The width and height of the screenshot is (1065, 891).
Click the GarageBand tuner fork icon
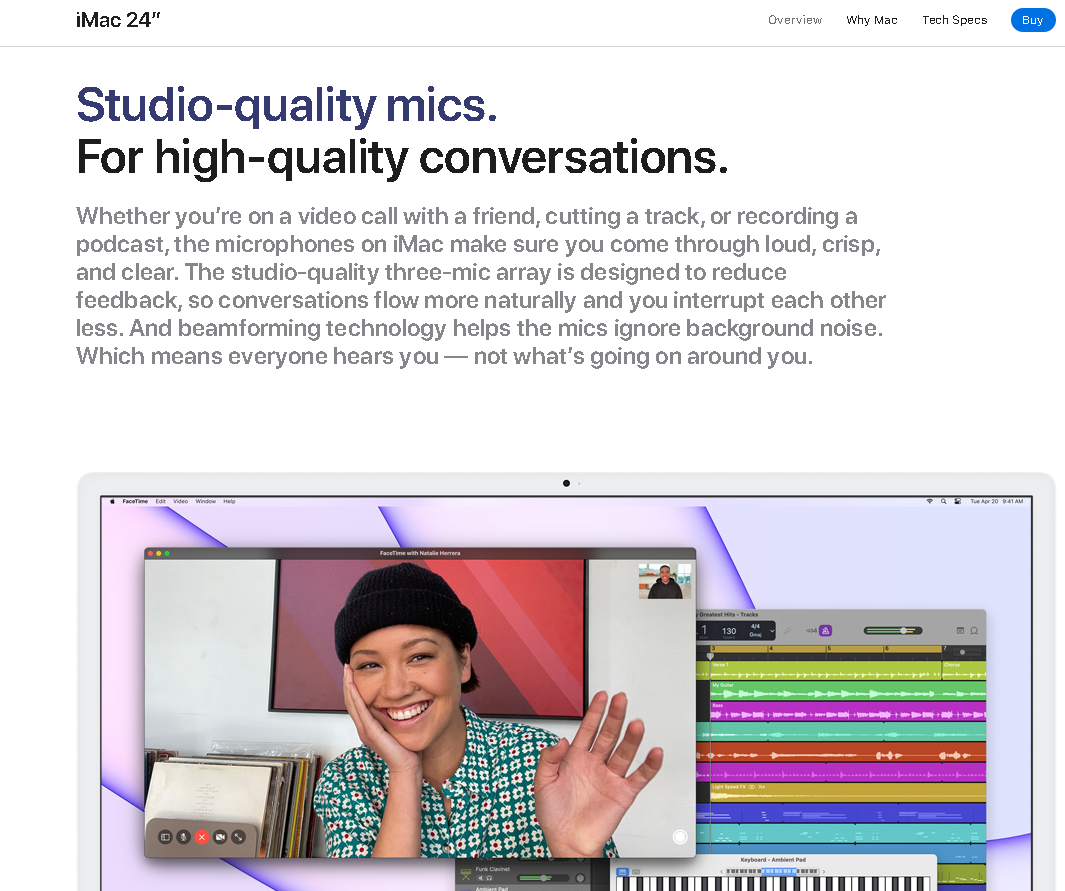(x=788, y=631)
